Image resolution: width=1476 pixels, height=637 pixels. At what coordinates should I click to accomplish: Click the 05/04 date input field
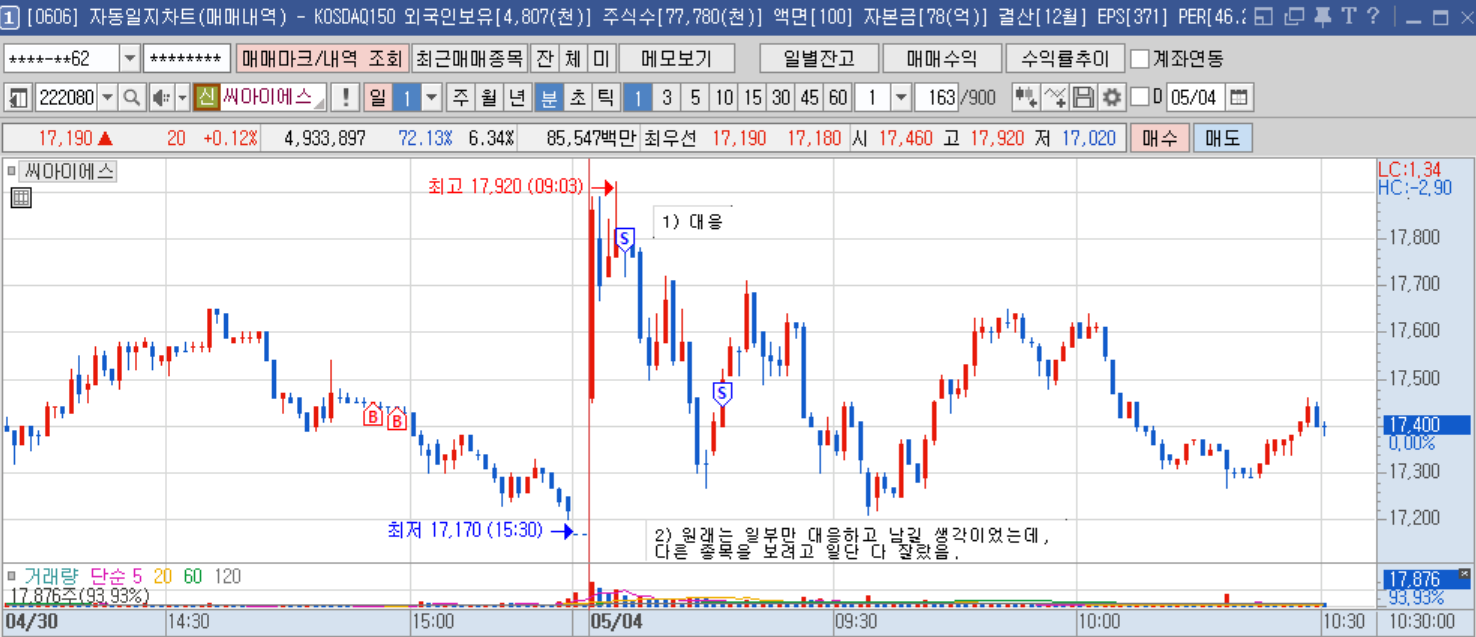click(1195, 98)
